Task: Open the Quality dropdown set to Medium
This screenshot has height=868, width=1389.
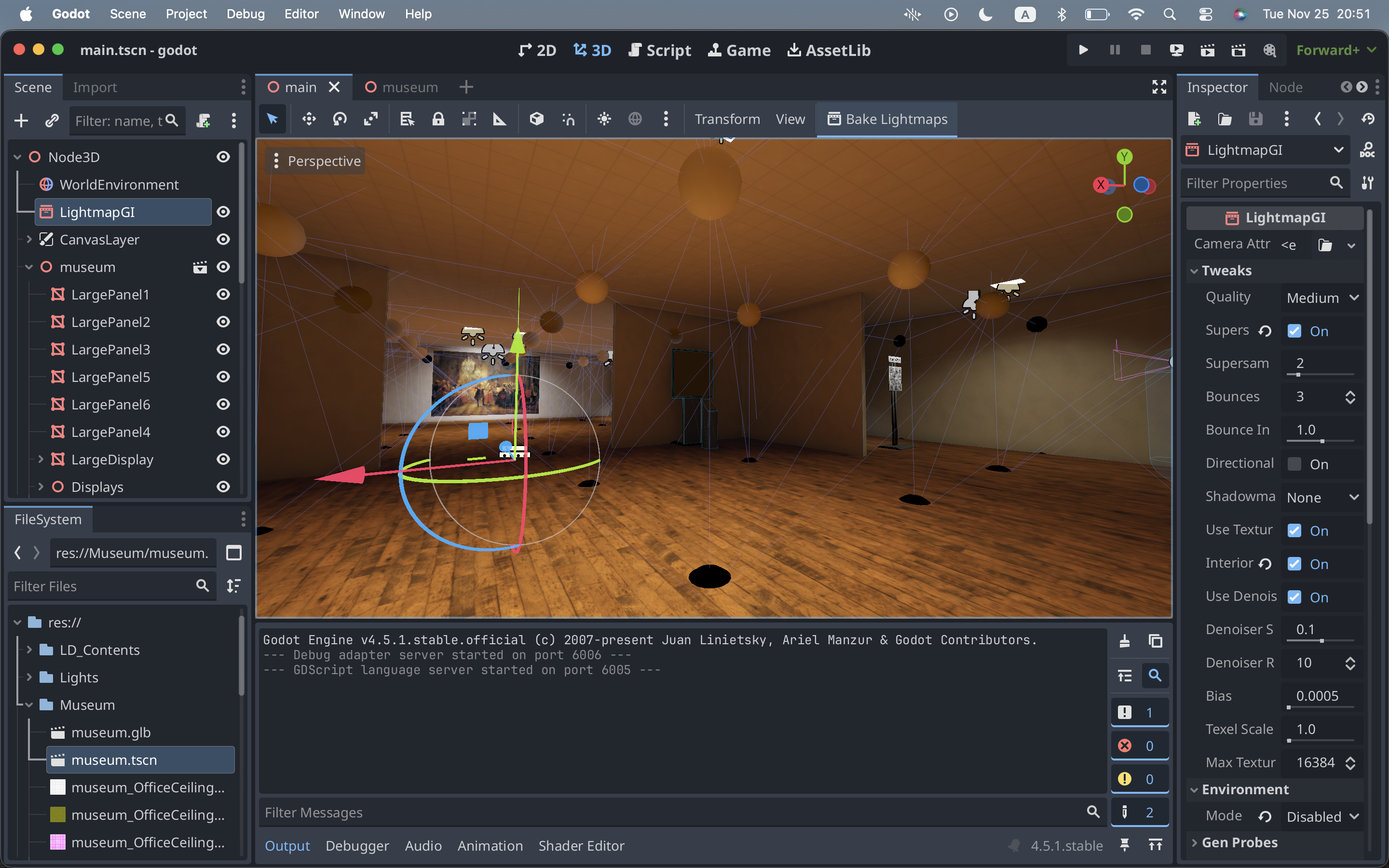Action: (x=1322, y=298)
